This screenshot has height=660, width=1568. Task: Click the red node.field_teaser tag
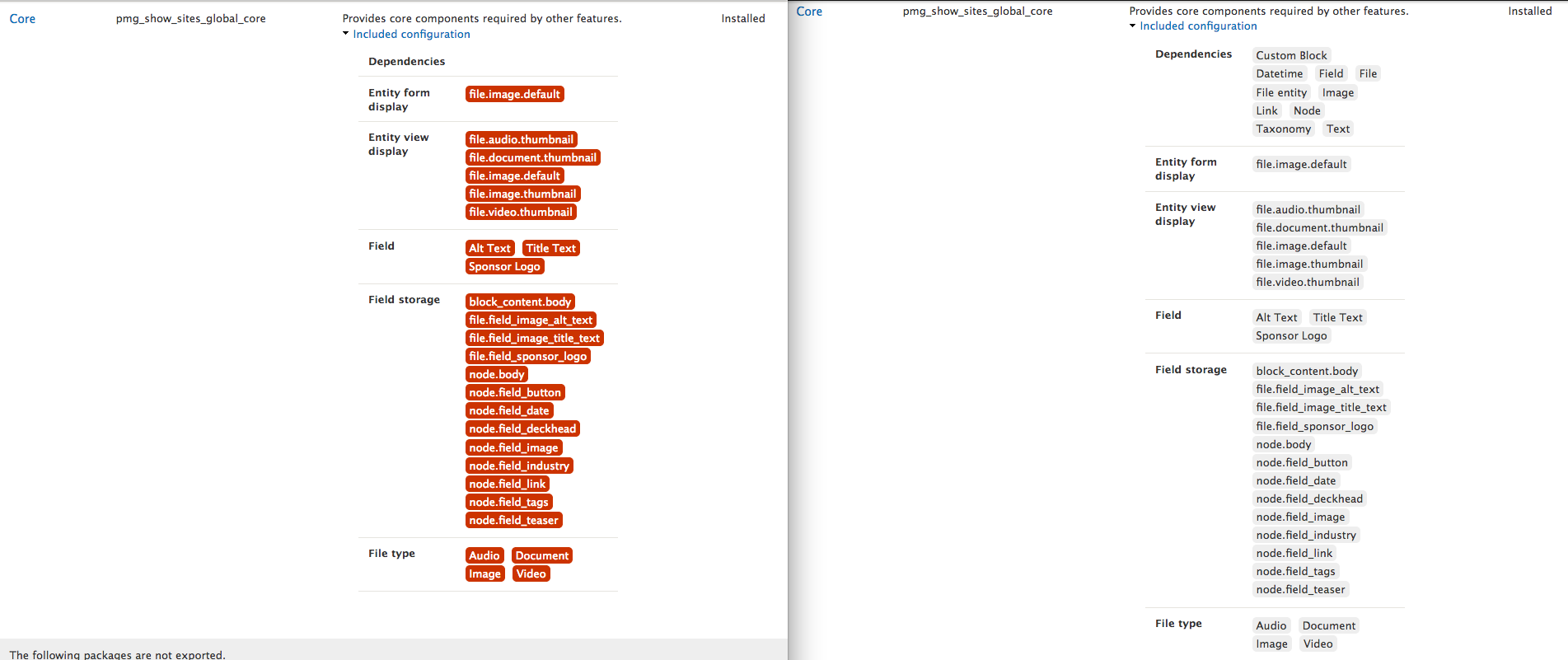[514, 520]
